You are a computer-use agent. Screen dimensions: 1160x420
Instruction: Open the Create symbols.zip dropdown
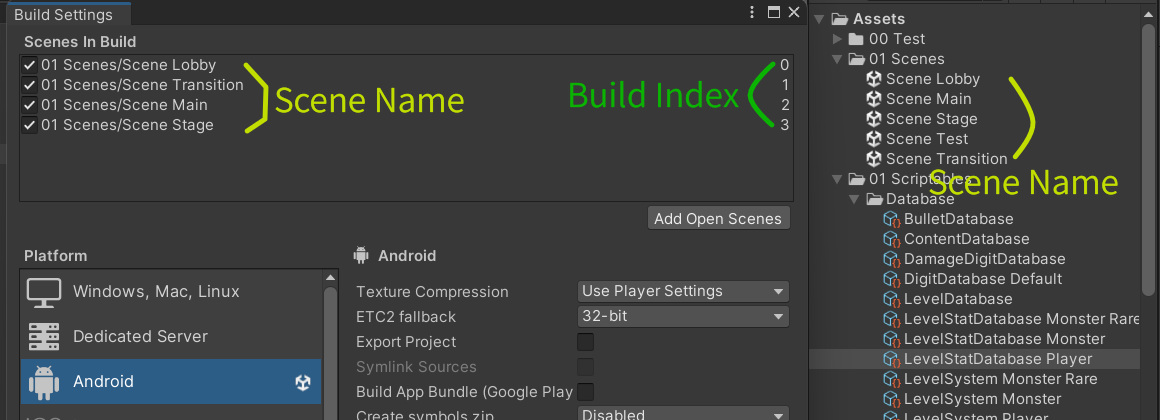pyautogui.click(x=683, y=414)
